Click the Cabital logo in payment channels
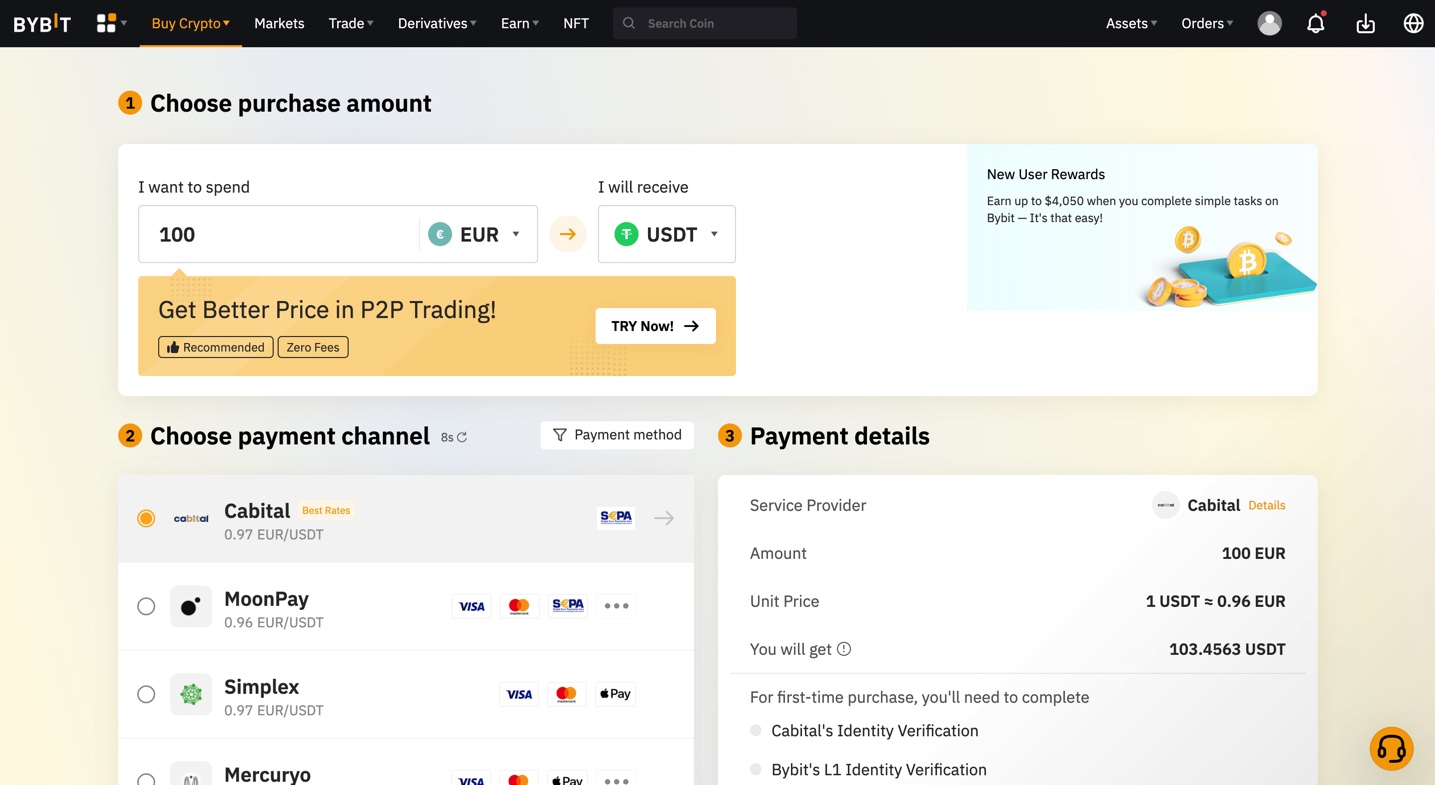Viewport: 1435px width, 785px height. pyautogui.click(x=191, y=518)
